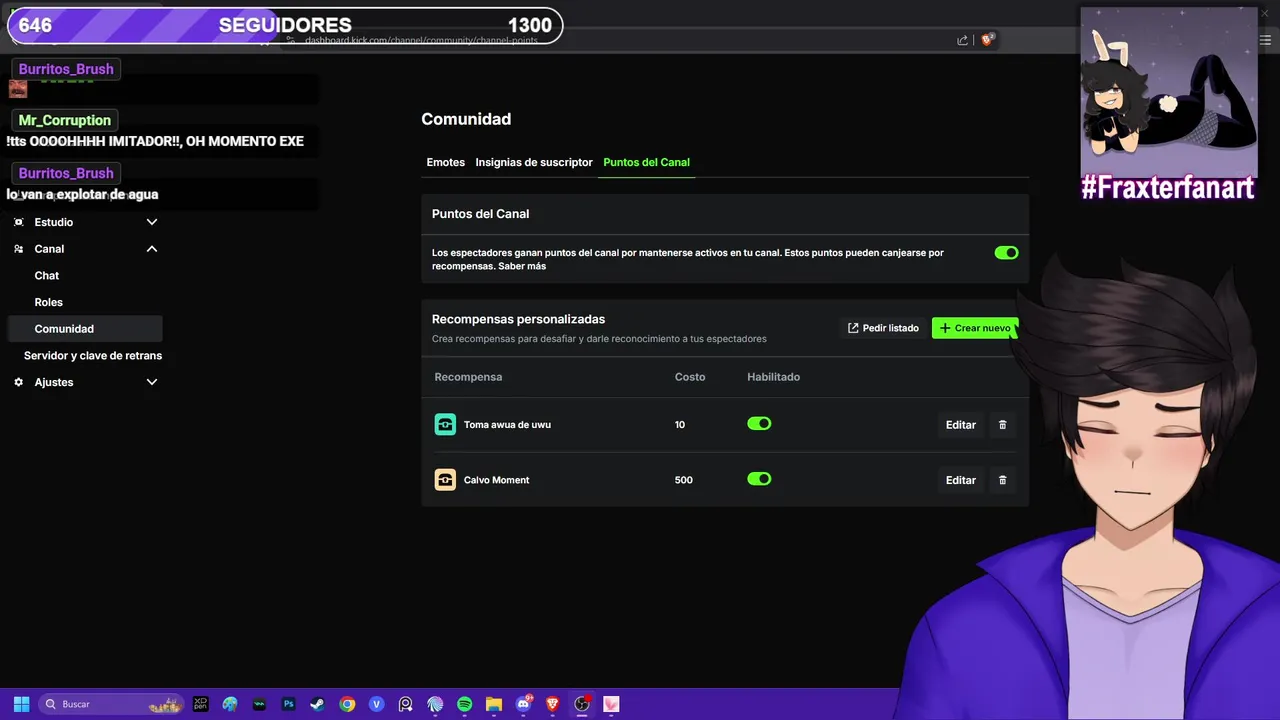Click the Buscar search box on taskbar
Screen dimensions: 1280x720
110,704
